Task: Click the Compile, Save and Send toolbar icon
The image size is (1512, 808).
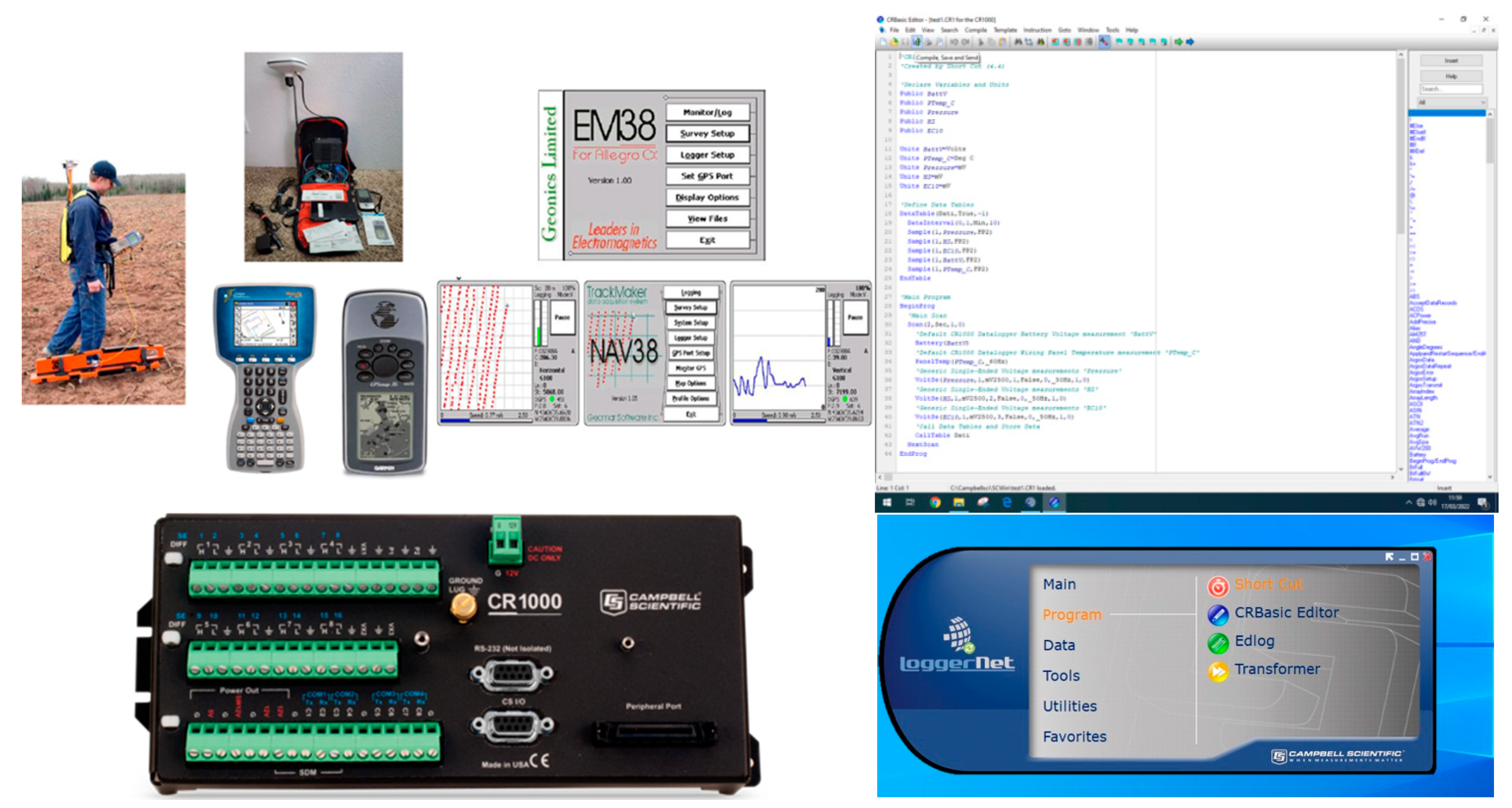Action: (916, 42)
